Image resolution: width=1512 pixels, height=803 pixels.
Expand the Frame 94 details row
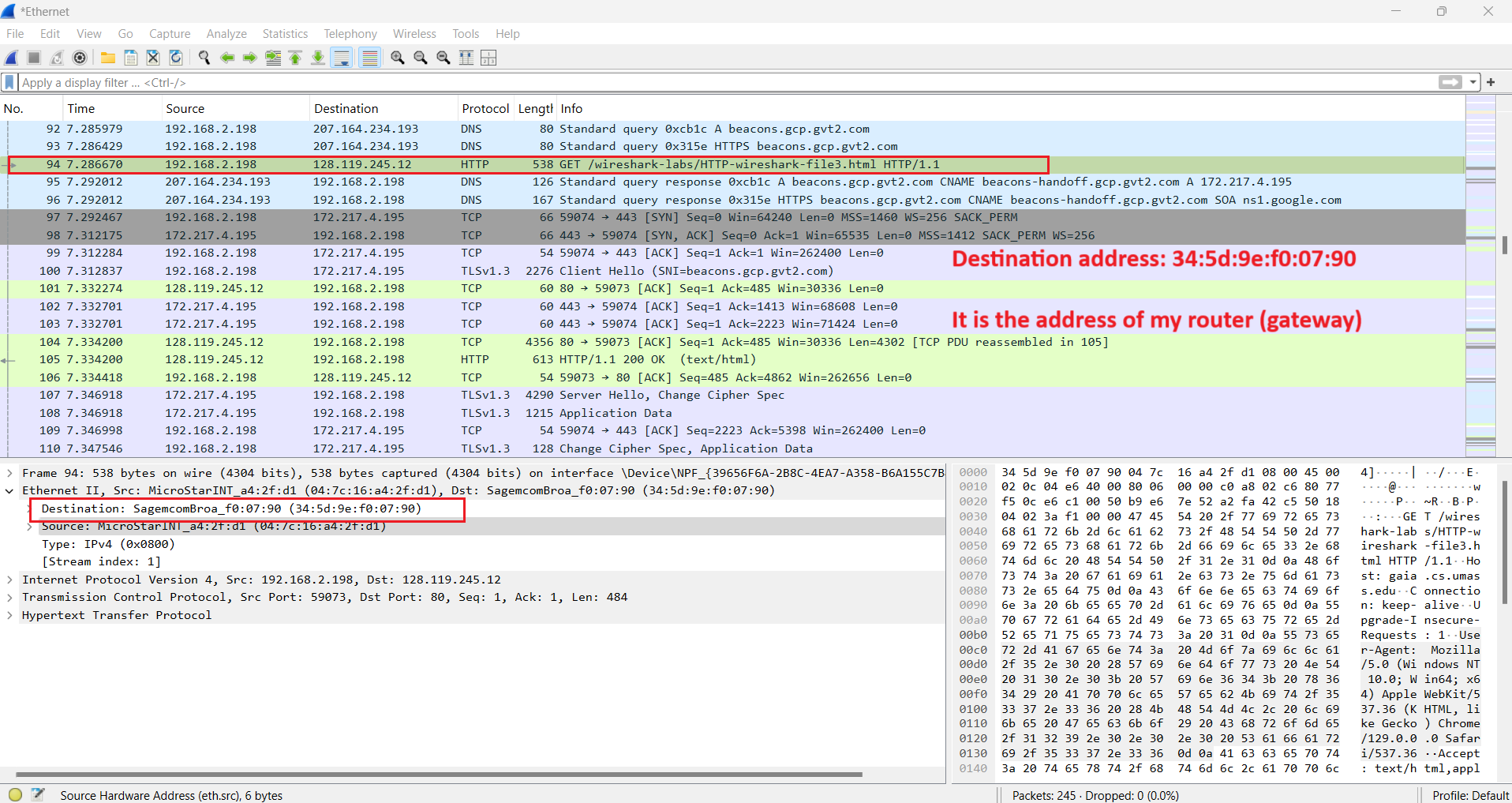tap(9, 473)
